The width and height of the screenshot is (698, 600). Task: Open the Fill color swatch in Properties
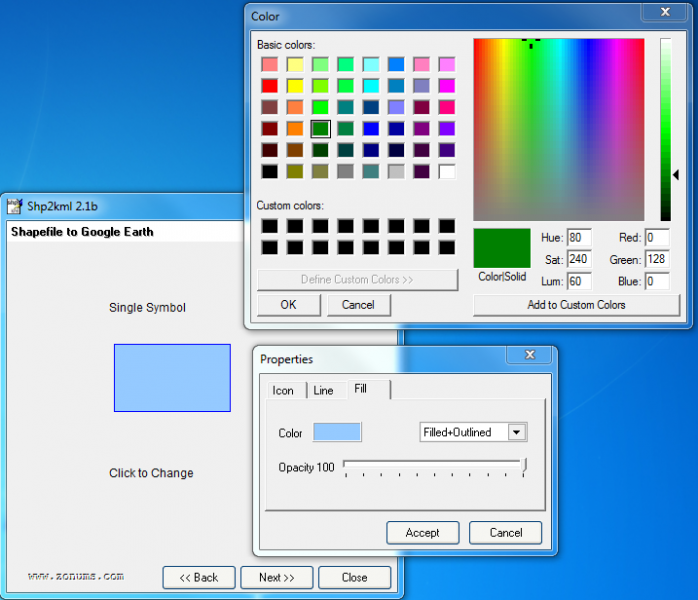[337, 432]
